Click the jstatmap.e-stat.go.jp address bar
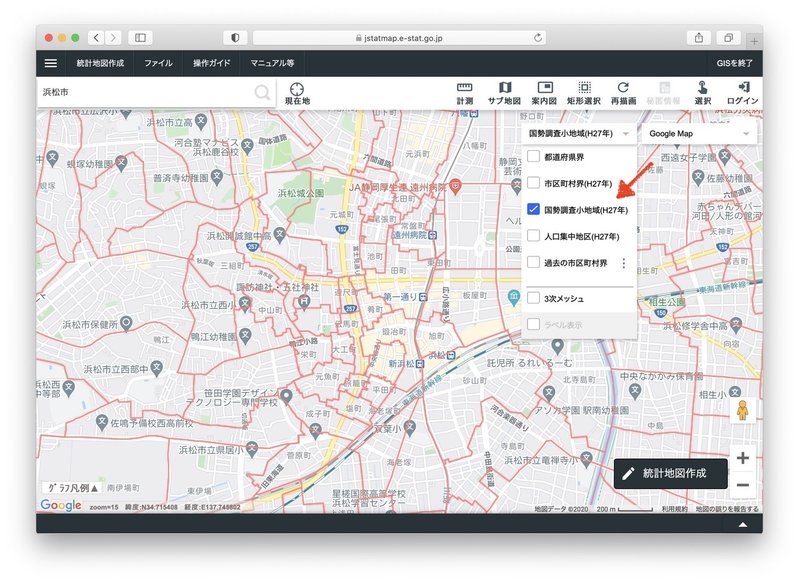 (x=399, y=38)
